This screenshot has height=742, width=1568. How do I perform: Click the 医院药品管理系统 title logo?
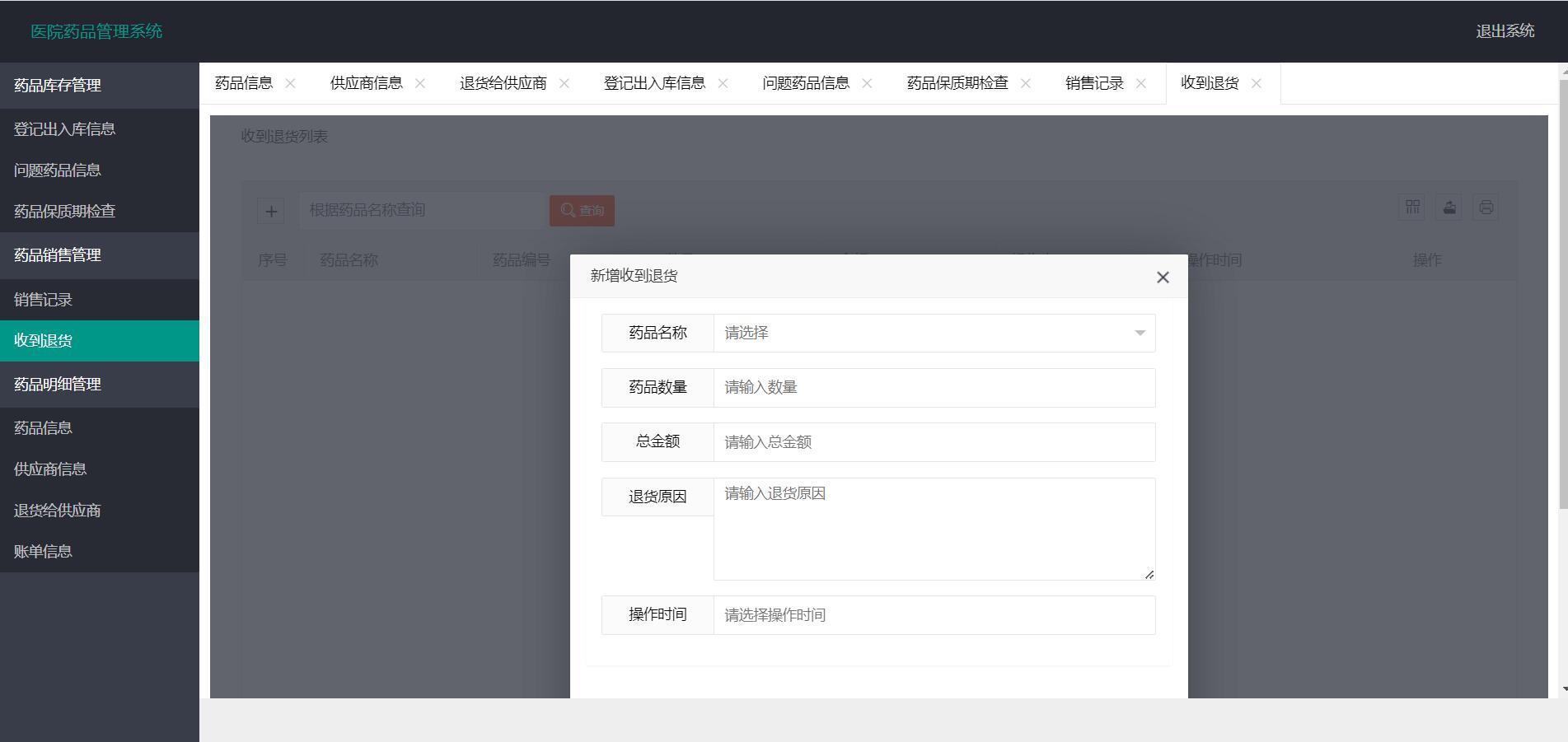pyautogui.click(x=96, y=31)
